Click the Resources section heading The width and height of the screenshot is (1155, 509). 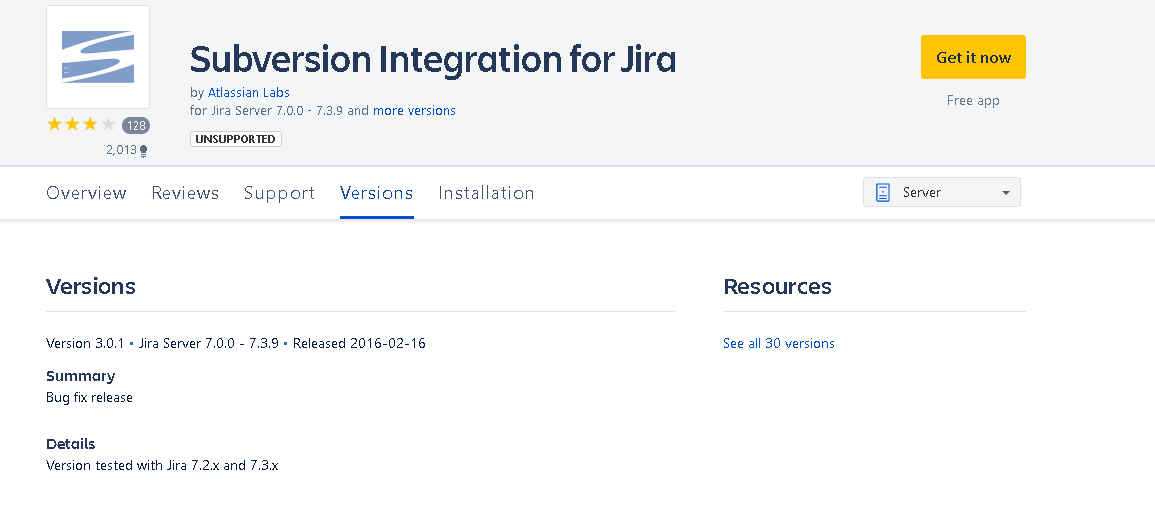pos(777,286)
